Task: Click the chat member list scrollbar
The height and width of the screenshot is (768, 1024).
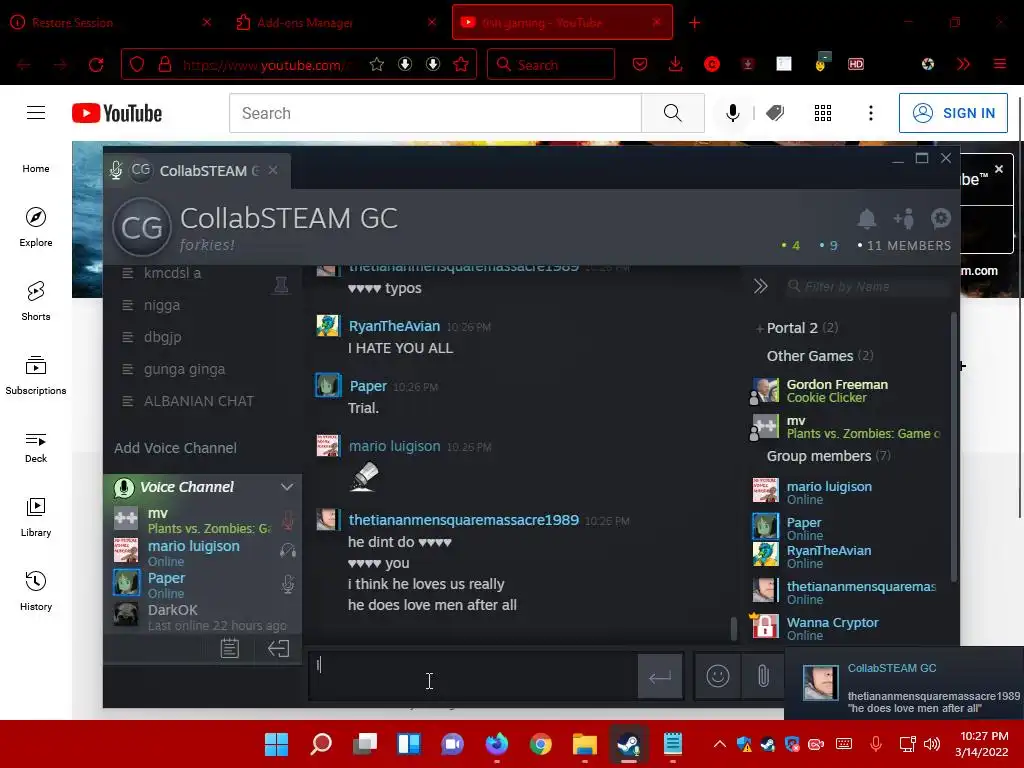Action: tap(953, 447)
